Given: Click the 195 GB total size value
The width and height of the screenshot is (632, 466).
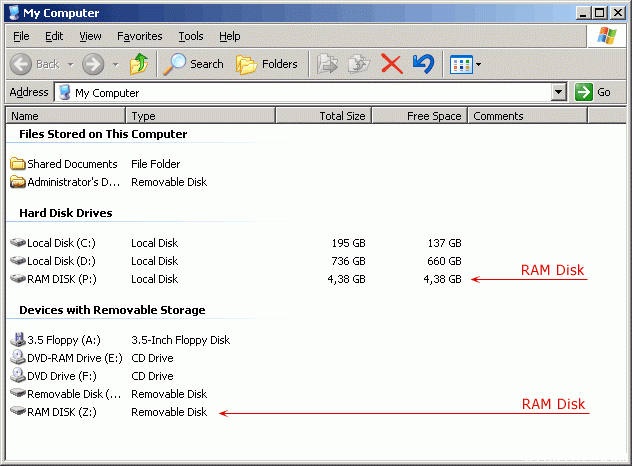Looking at the screenshot, I should [x=349, y=243].
